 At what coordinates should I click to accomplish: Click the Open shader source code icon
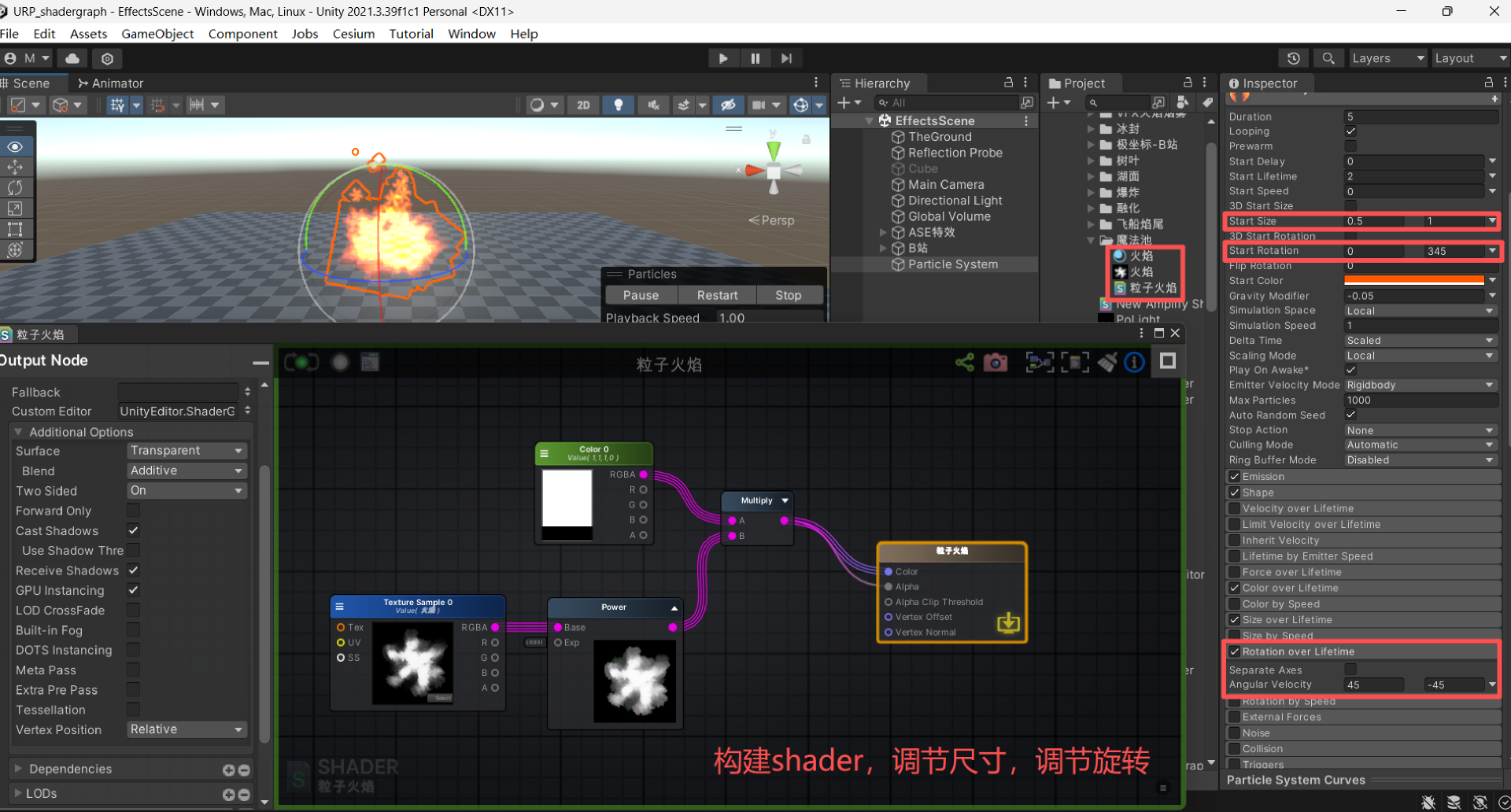370,362
